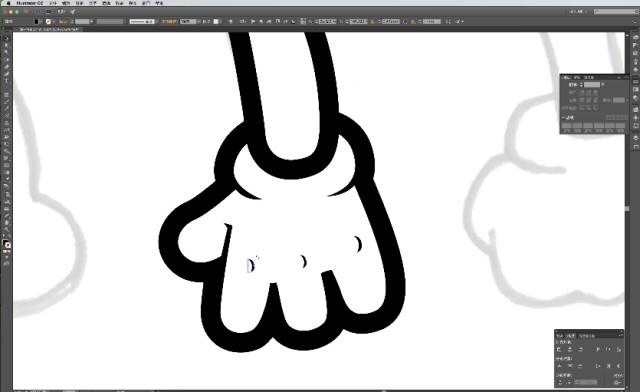Click the stroke color swatch in control bar
This screenshot has width=640, height=392.
pos(49,21)
